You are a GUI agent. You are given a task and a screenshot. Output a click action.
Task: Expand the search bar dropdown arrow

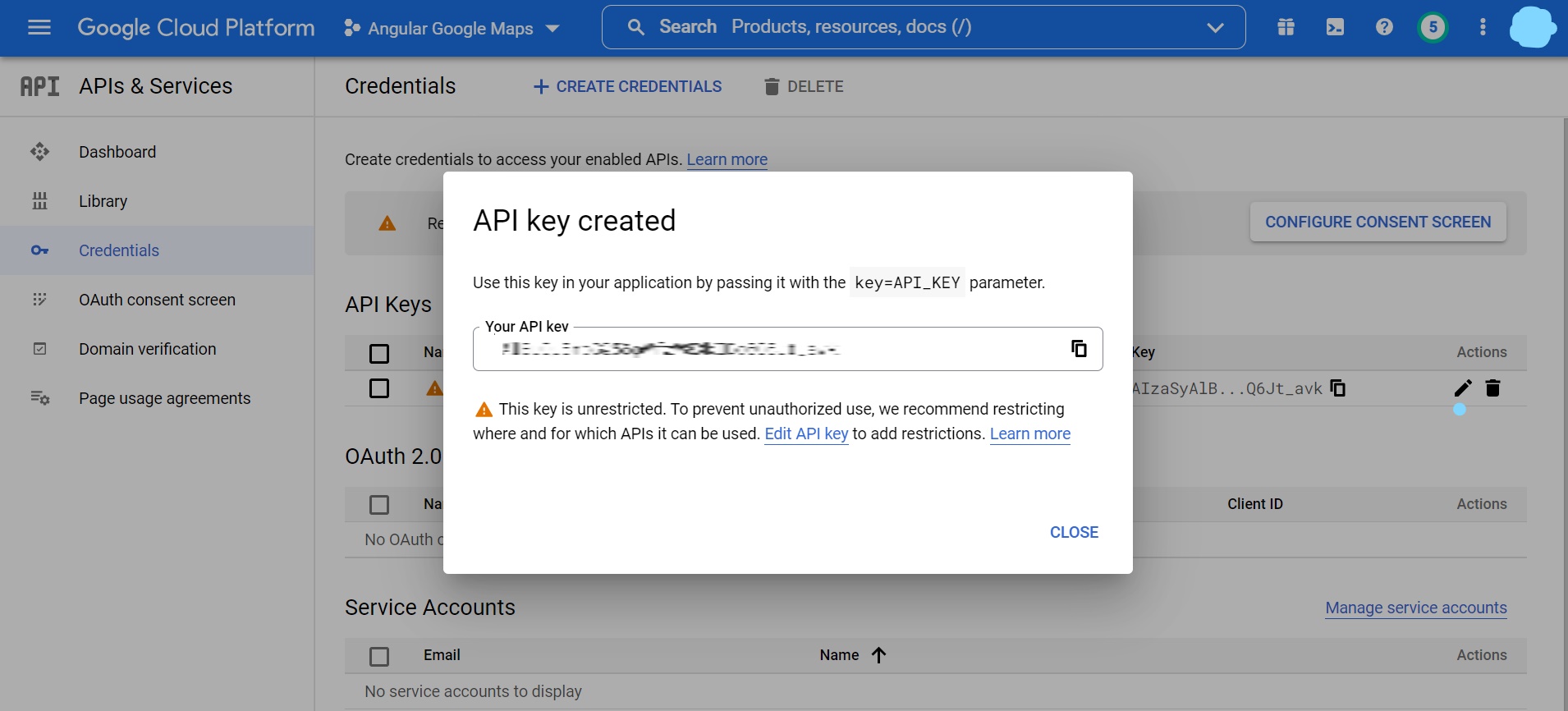(1215, 28)
